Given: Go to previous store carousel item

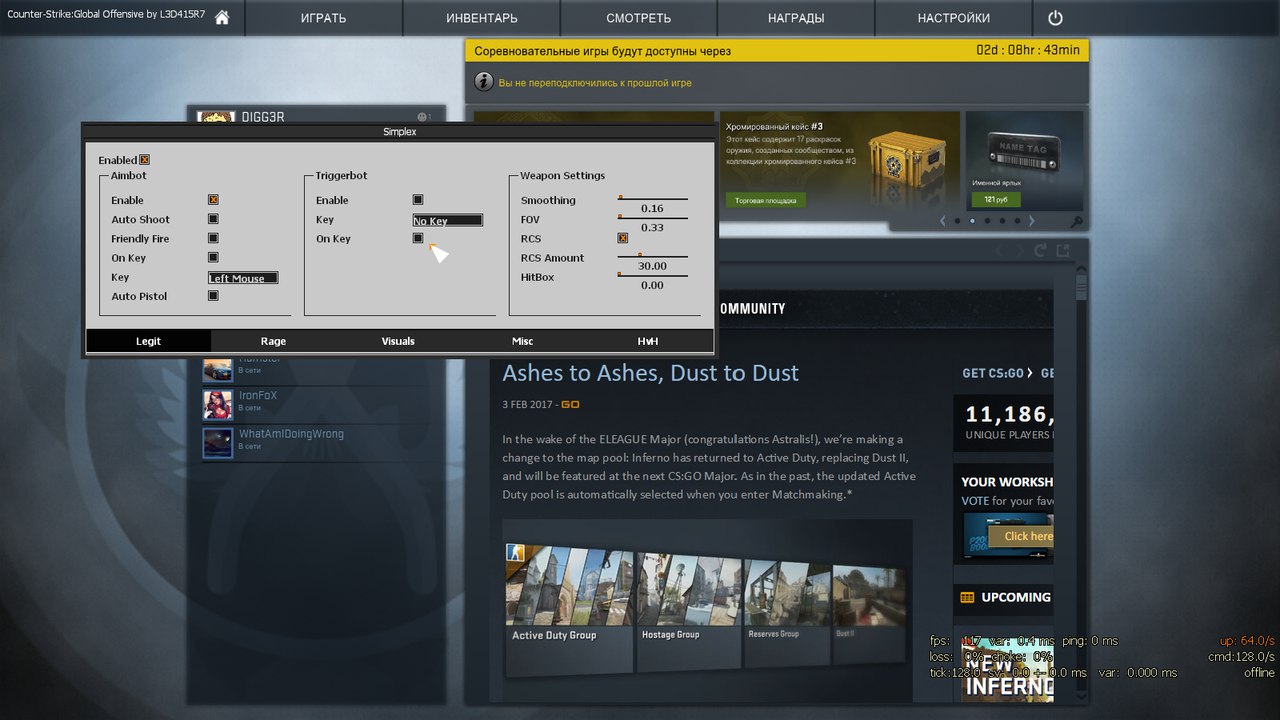Looking at the screenshot, I should pos(942,221).
